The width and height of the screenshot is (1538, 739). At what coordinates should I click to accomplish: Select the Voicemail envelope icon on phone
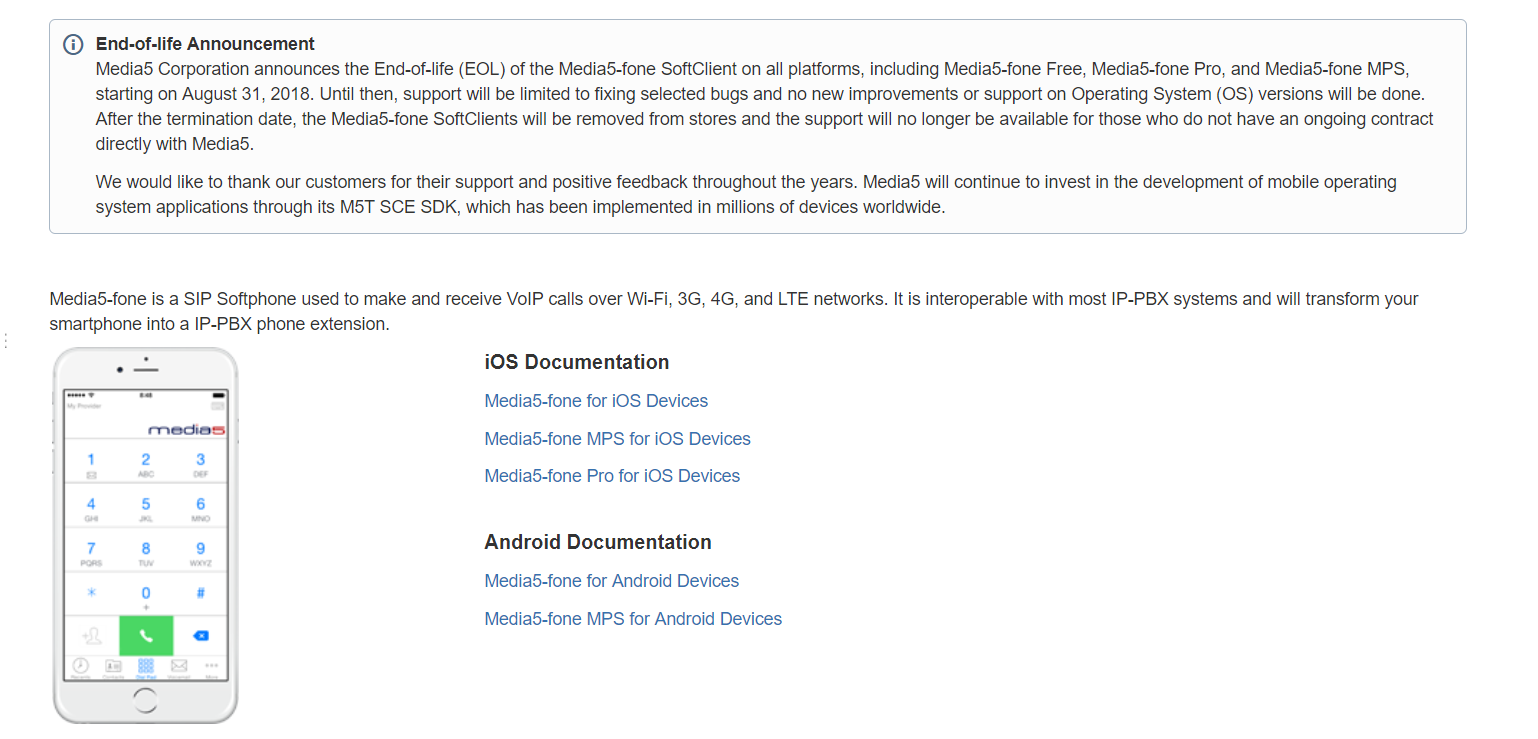[179, 666]
